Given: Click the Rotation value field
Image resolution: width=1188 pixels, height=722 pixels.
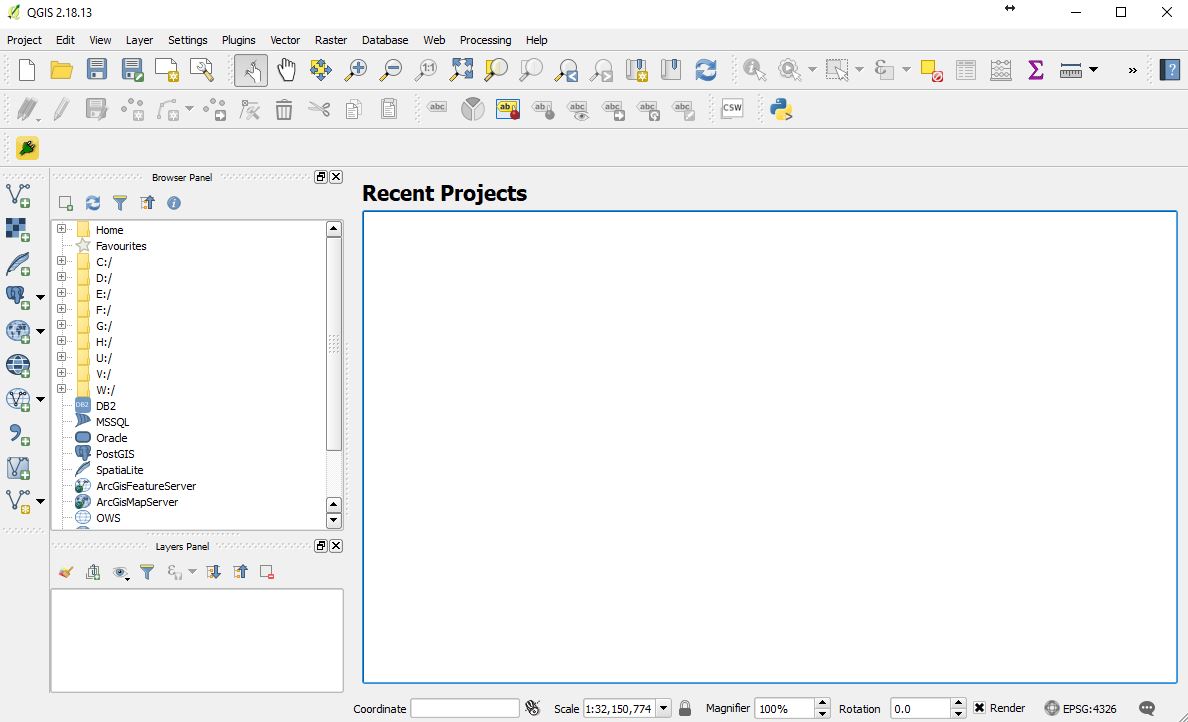Looking at the screenshot, I should tap(921, 708).
